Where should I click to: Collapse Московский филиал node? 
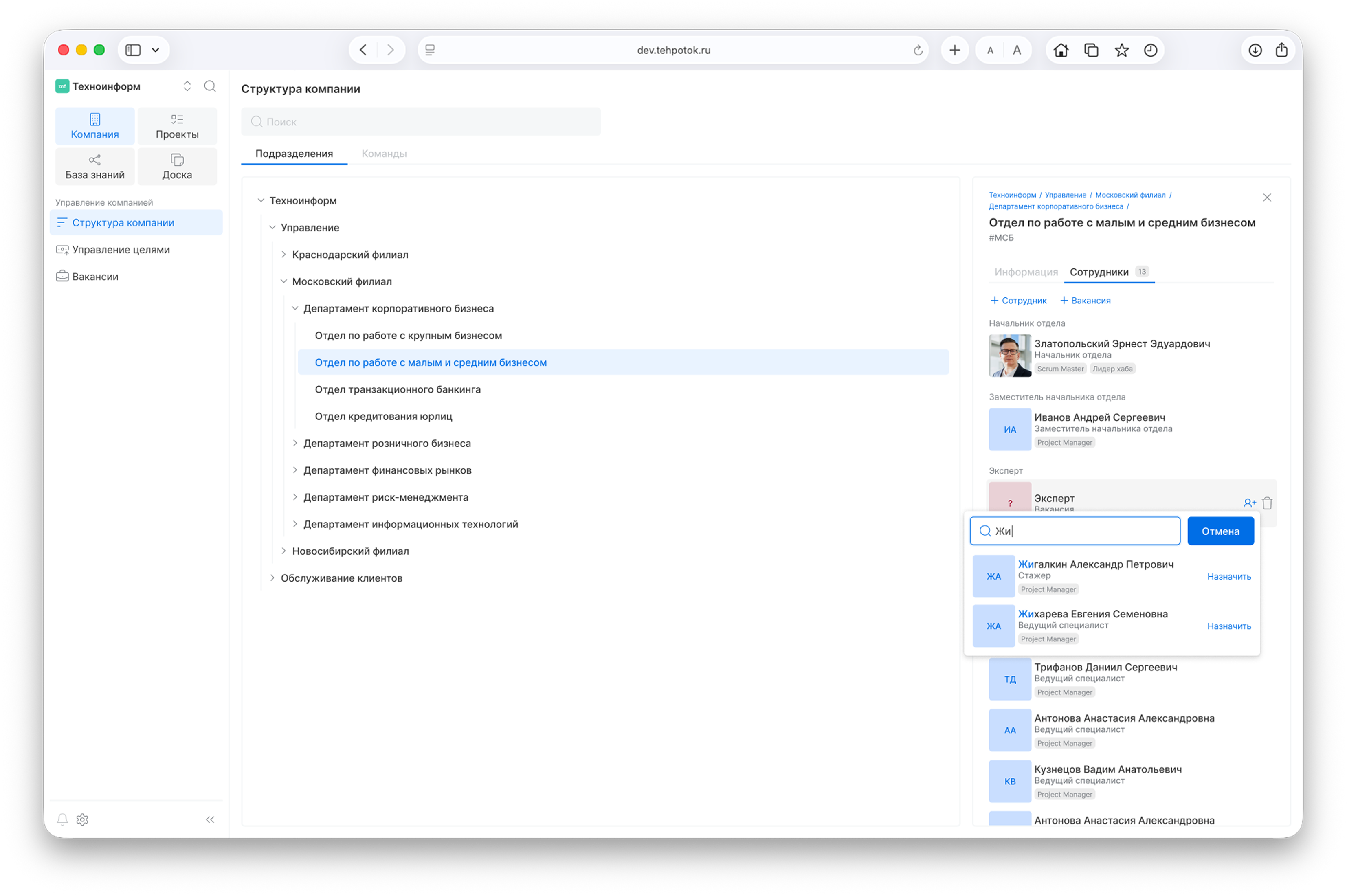pos(283,281)
